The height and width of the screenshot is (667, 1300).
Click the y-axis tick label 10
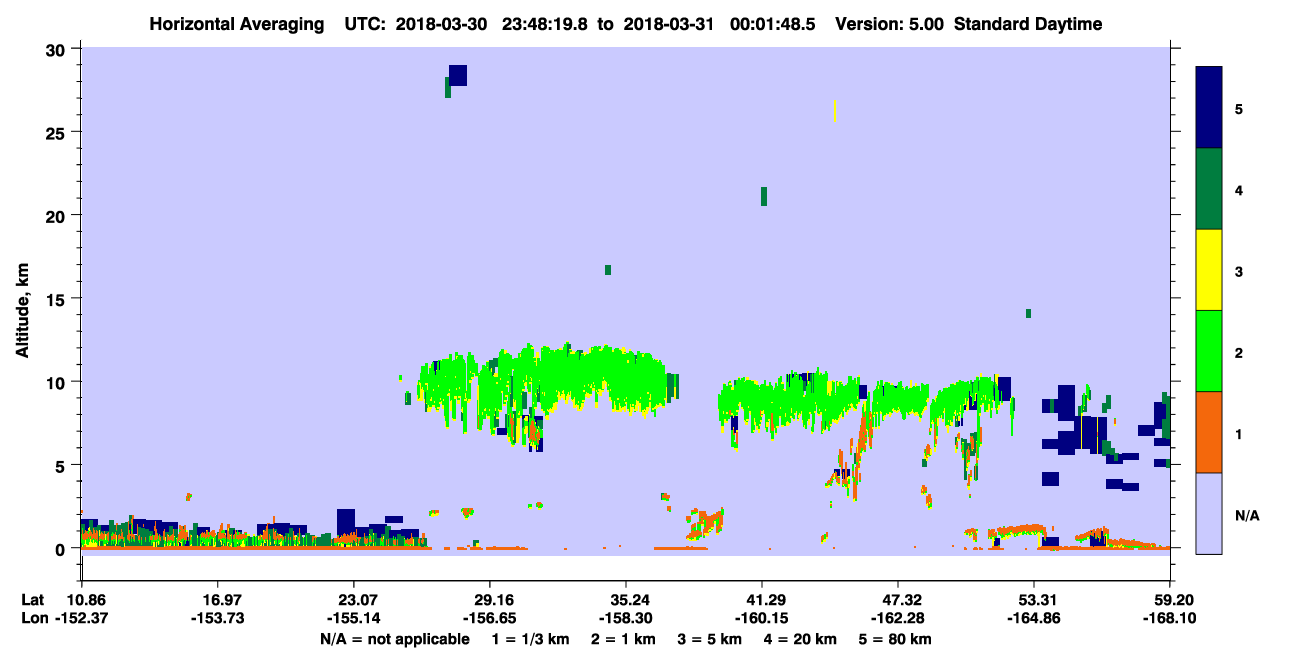coord(58,382)
